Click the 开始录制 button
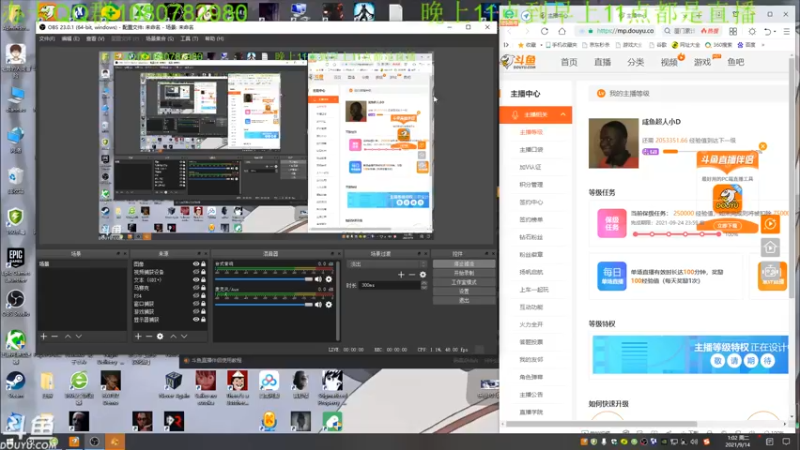 [x=464, y=273]
